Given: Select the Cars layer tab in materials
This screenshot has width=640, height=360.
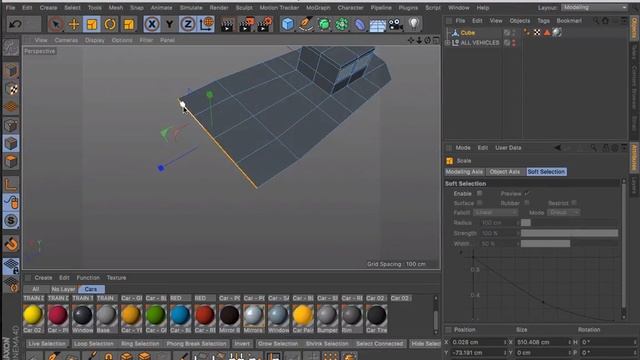Looking at the screenshot, I should pos(91,289).
